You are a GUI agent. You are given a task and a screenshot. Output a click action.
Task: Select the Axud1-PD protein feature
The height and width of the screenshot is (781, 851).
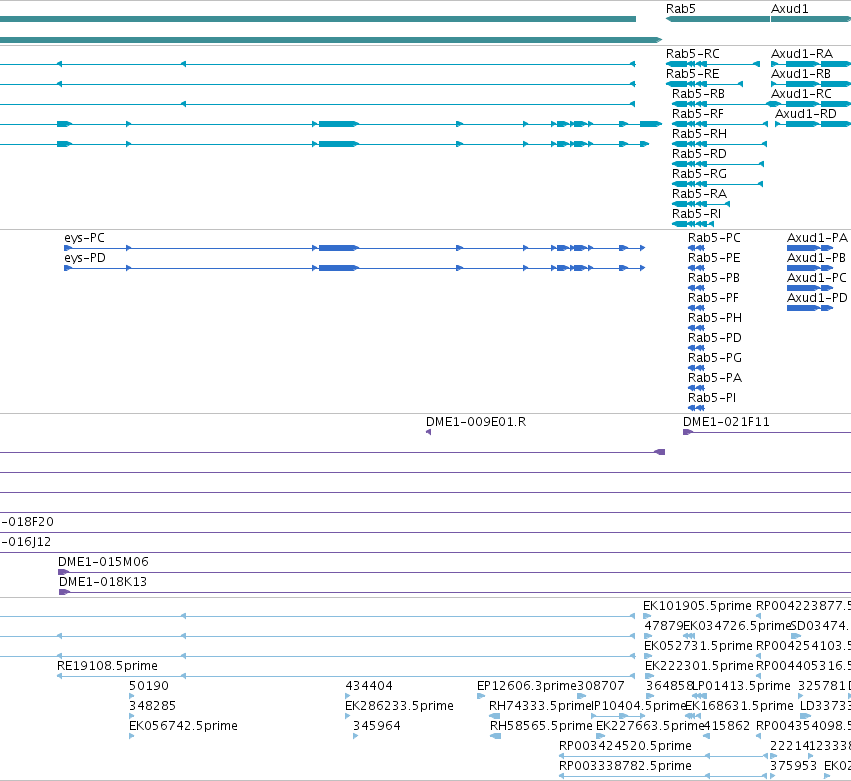pyautogui.click(x=817, y=299)
